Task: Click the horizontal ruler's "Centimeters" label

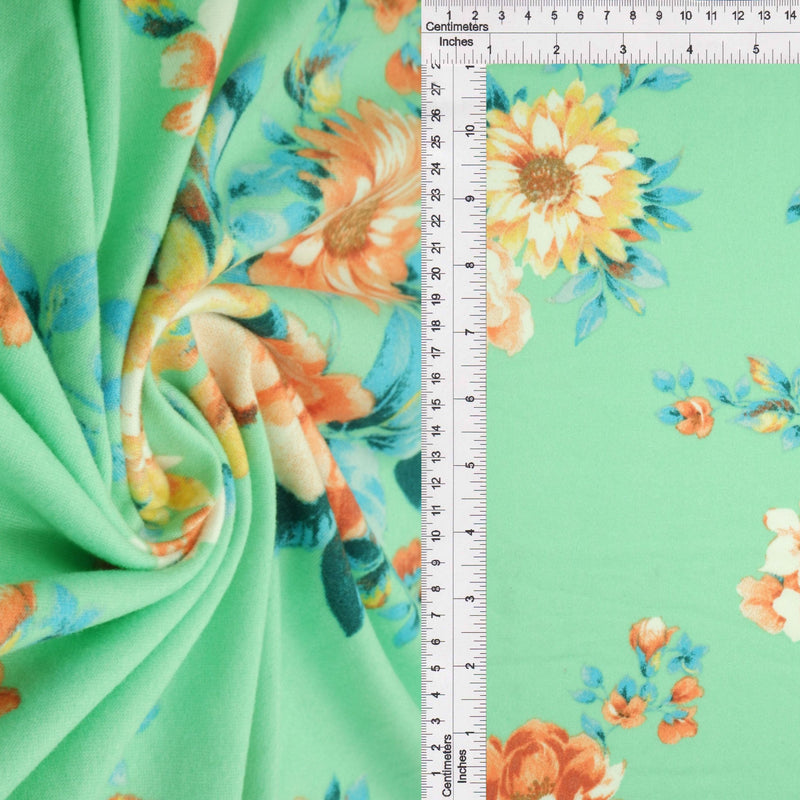Action: pos(457,27)
